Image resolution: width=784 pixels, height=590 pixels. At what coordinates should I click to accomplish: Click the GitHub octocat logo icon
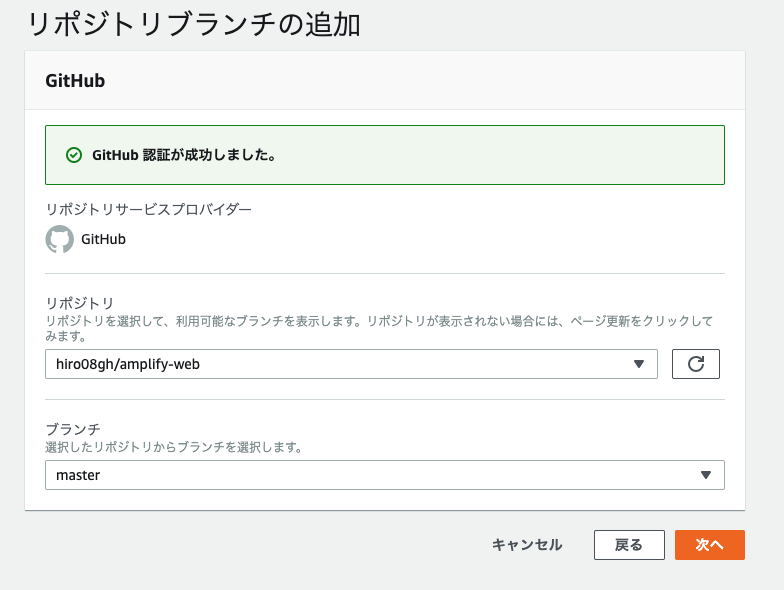(x=60, y=239)
